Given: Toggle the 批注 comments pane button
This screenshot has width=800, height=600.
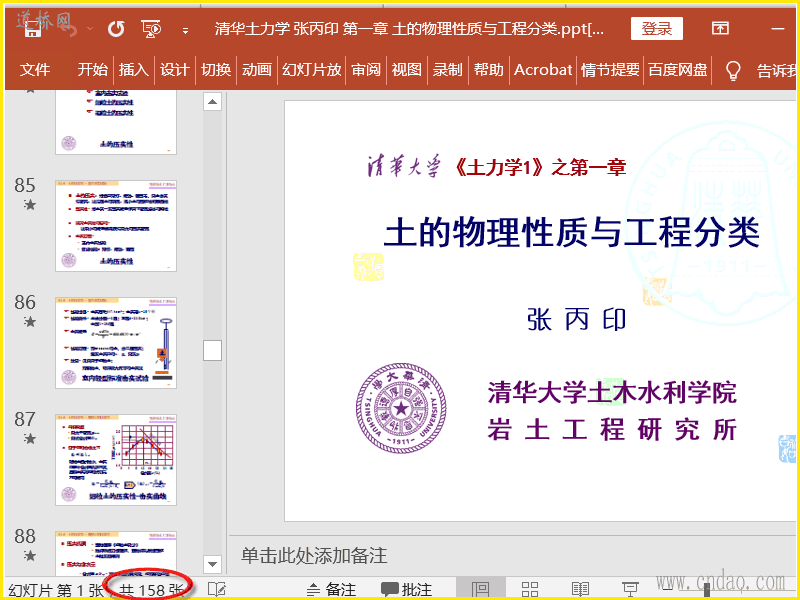Looking at the screenshot, I should point(407,590).
